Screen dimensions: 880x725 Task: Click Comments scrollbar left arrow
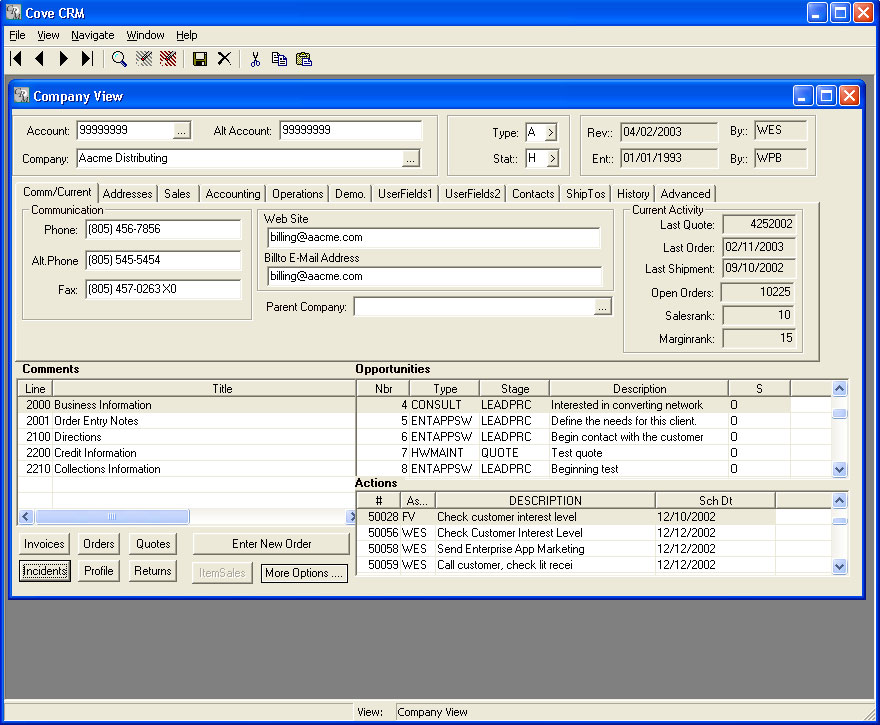click(26, 516)
